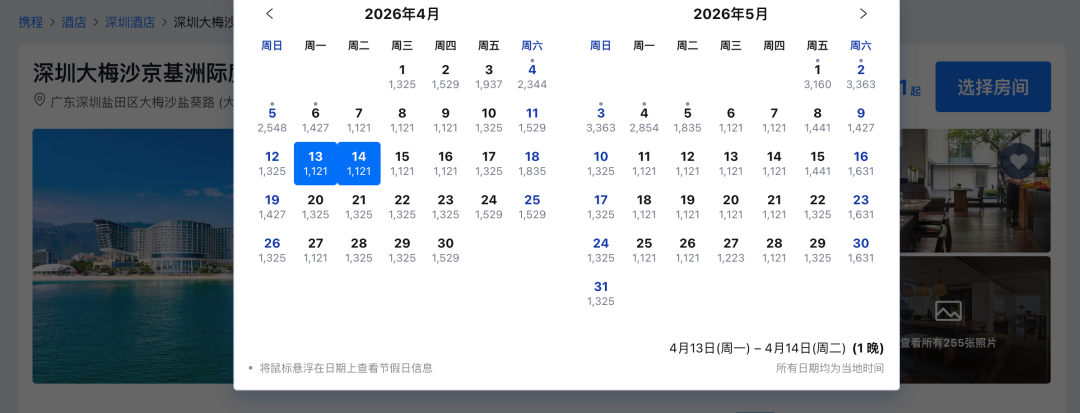
Task: Choose May 8 priced 1,441
Action: point(818,120)
